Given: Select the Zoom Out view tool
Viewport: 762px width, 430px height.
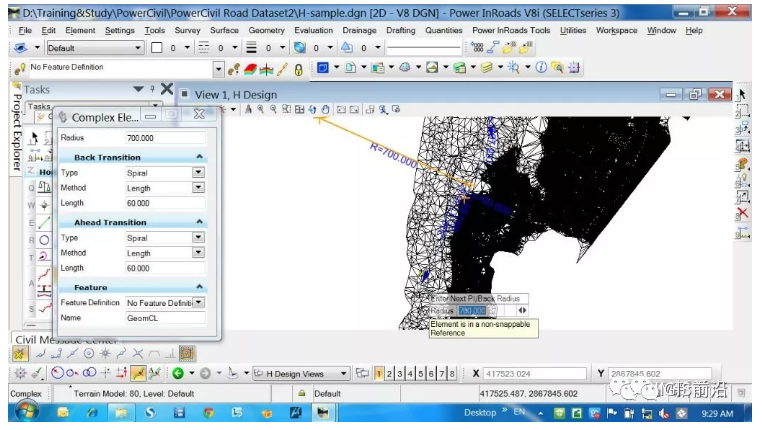Looking at the screenshot, I should tap(274, 110).
